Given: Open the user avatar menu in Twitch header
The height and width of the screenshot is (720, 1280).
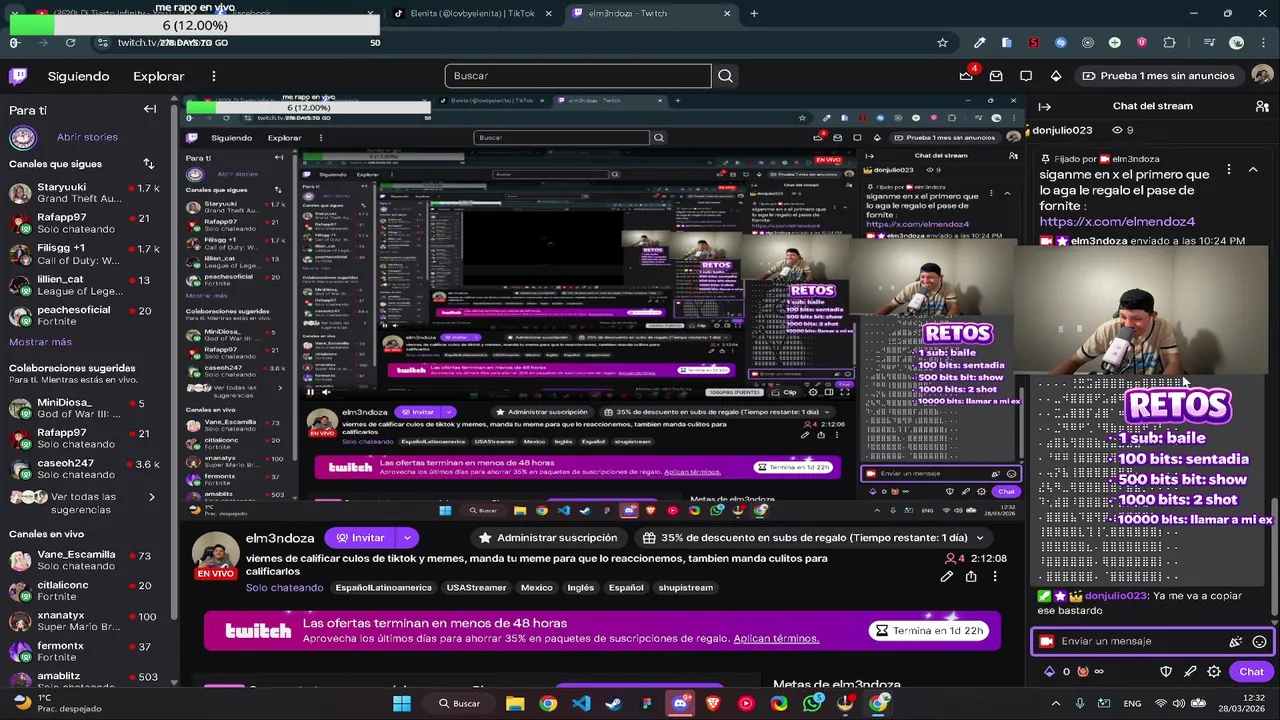Looking at the screenshot, I should 1262,76.
